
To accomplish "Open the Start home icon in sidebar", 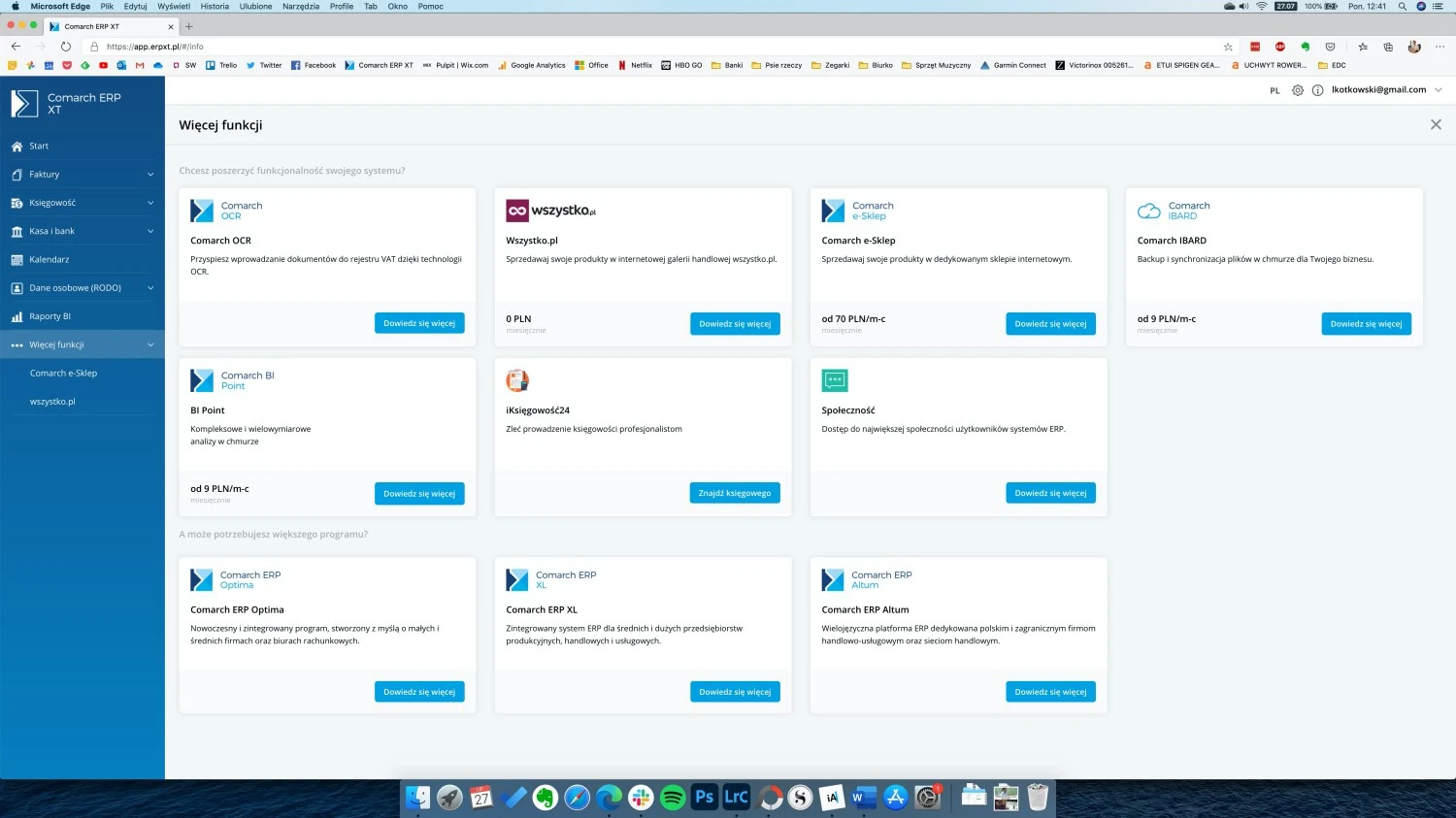I will (x=17, y=147).
